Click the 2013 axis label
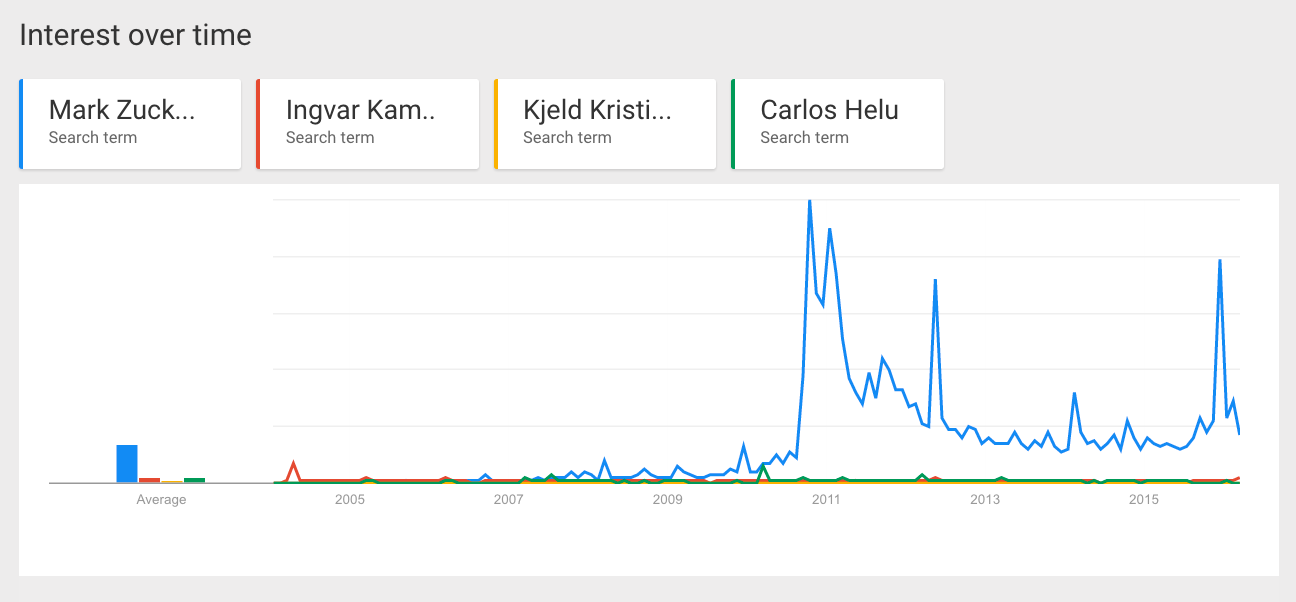 coord(985,499)
